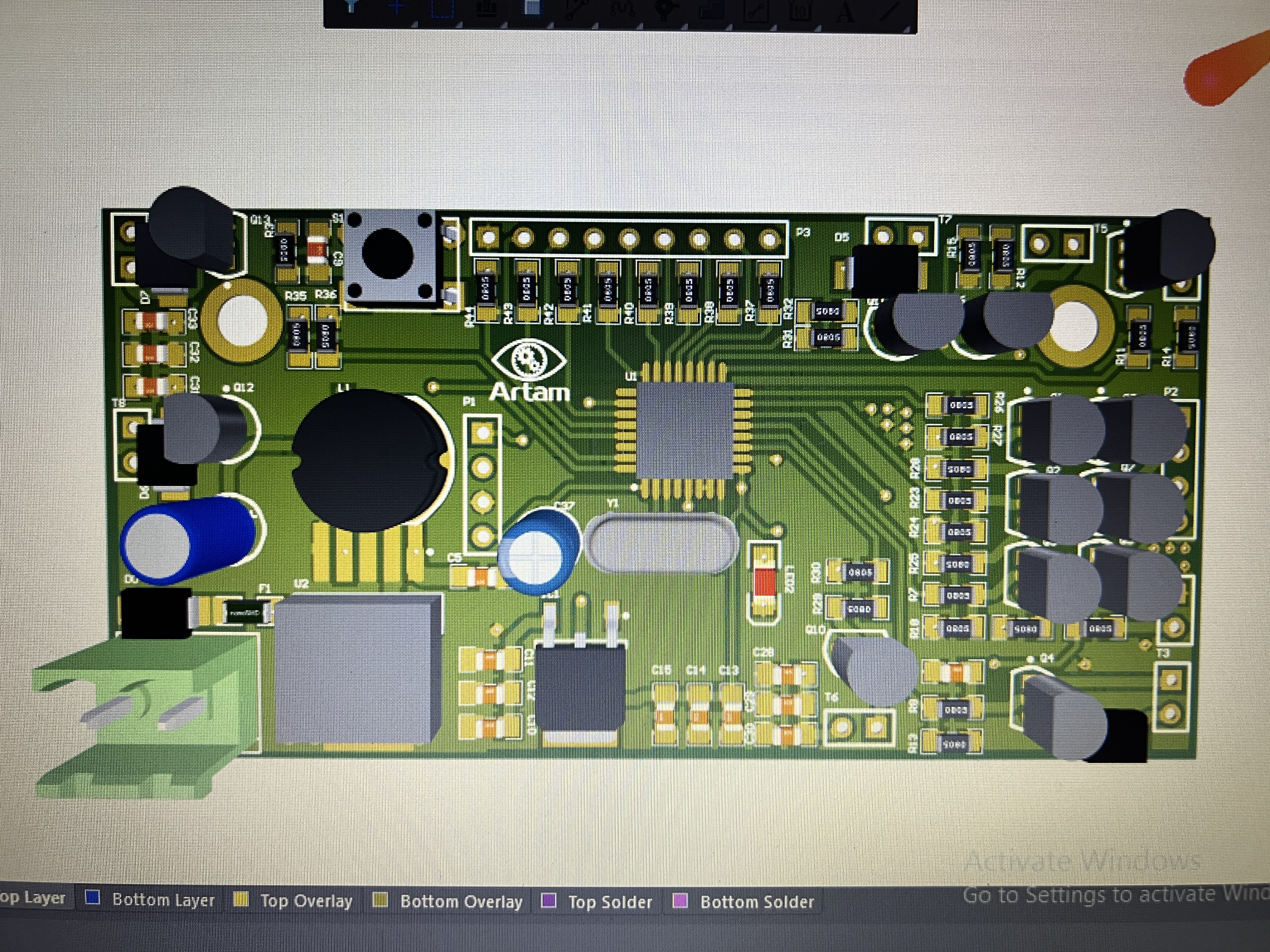Viewport: 1270px width, 952px height.
Task: Open the Align objects bar-chart icon
Action: click(x=487, y=8)
